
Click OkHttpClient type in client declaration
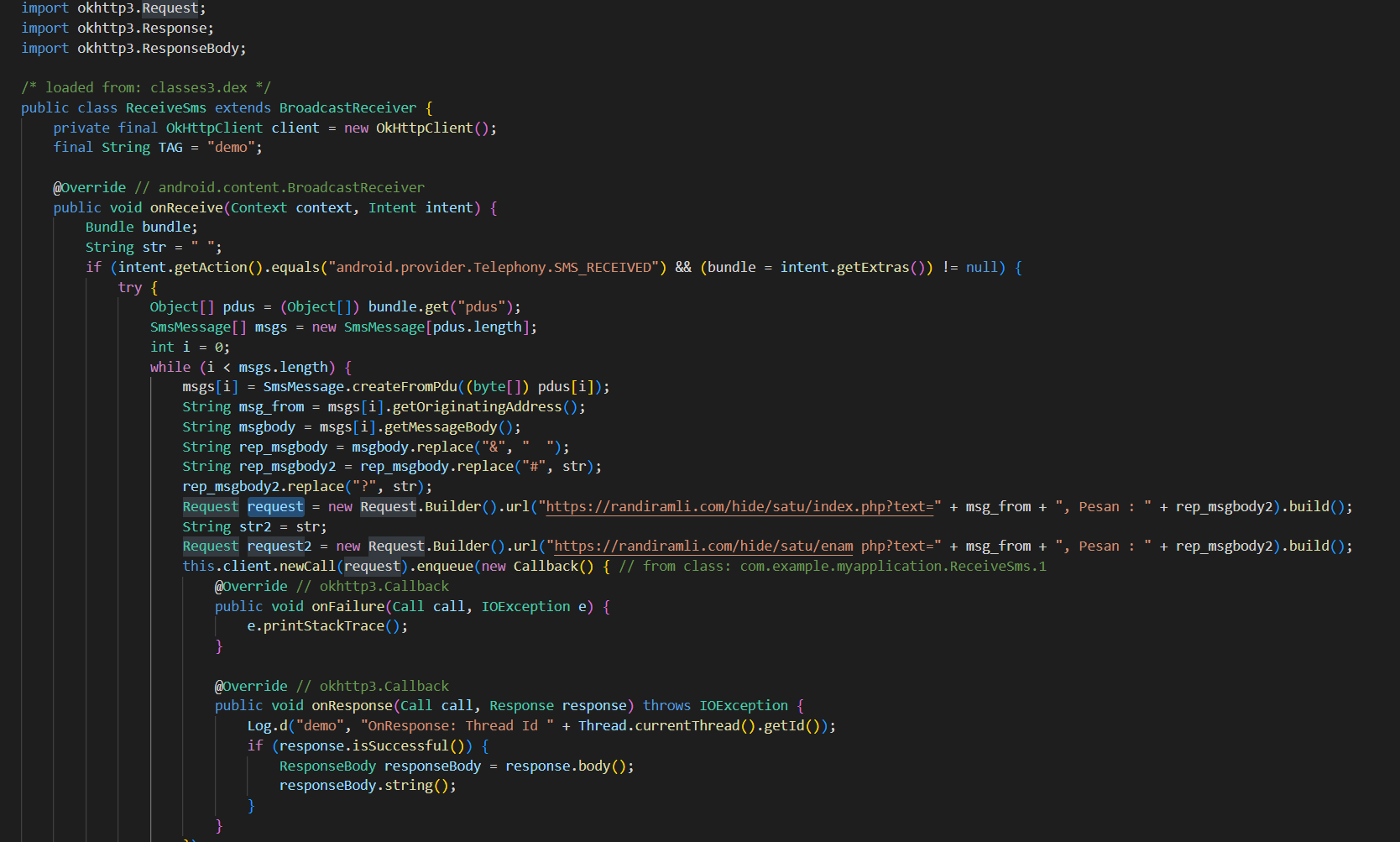point(214,128)
